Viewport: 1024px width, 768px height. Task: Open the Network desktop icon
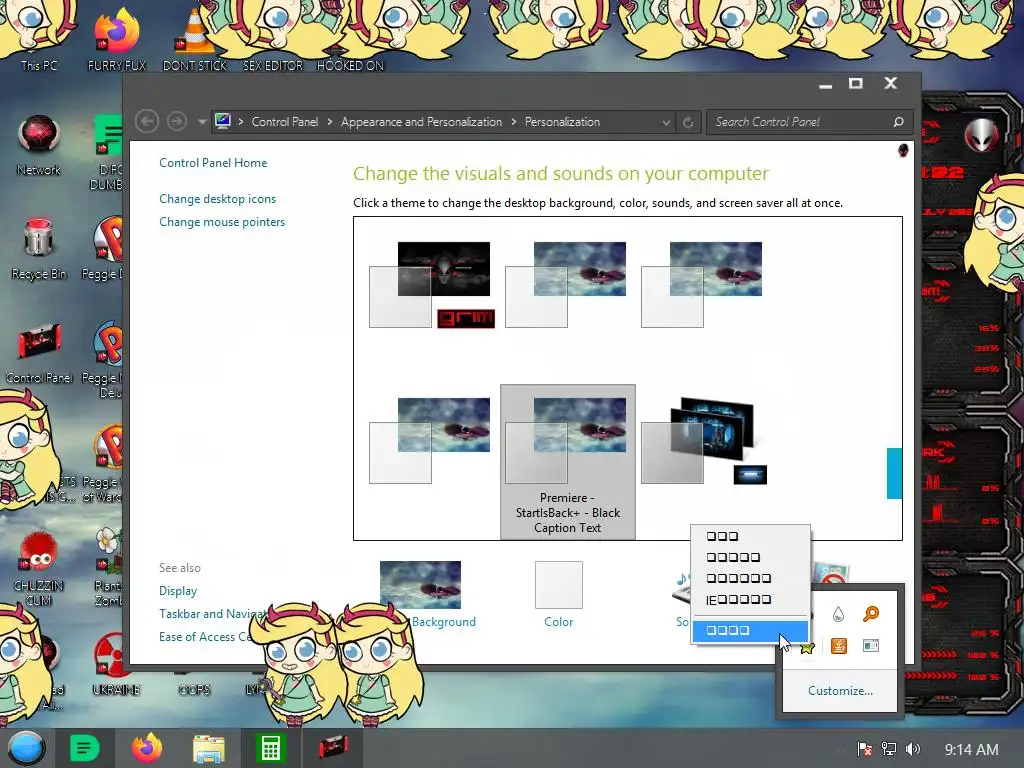click(39, 145)
